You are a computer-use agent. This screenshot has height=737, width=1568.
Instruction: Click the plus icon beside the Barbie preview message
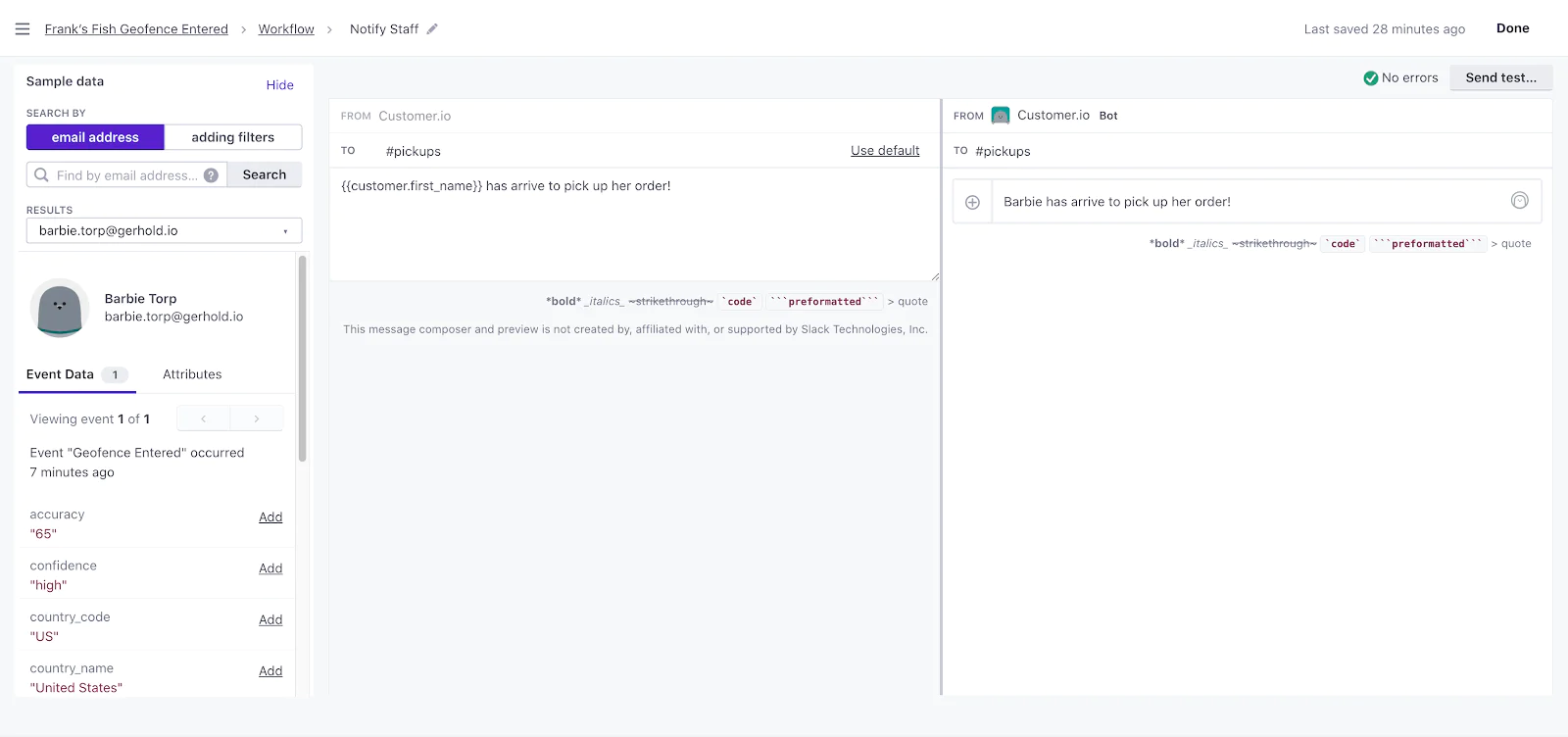(x=972, y=202)
